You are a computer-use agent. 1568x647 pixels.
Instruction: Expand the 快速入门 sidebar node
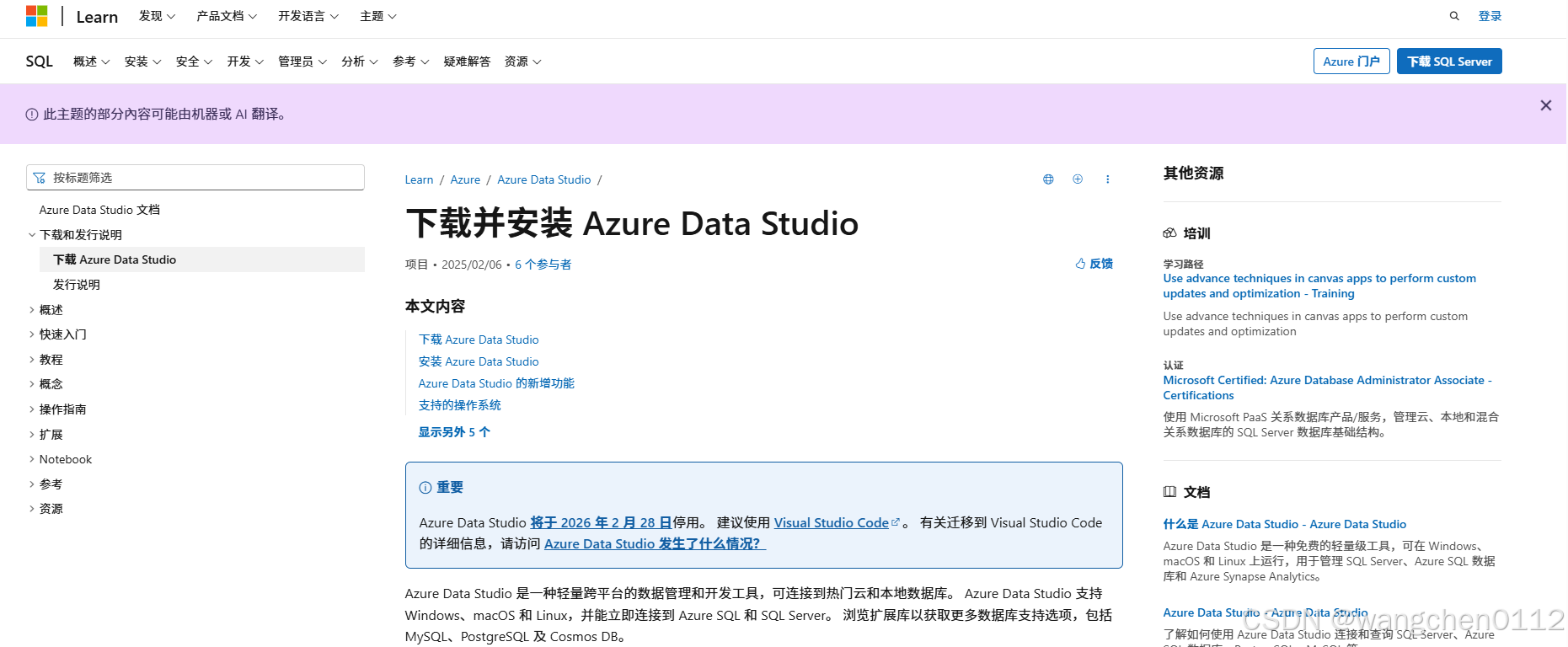pos(57,334)
